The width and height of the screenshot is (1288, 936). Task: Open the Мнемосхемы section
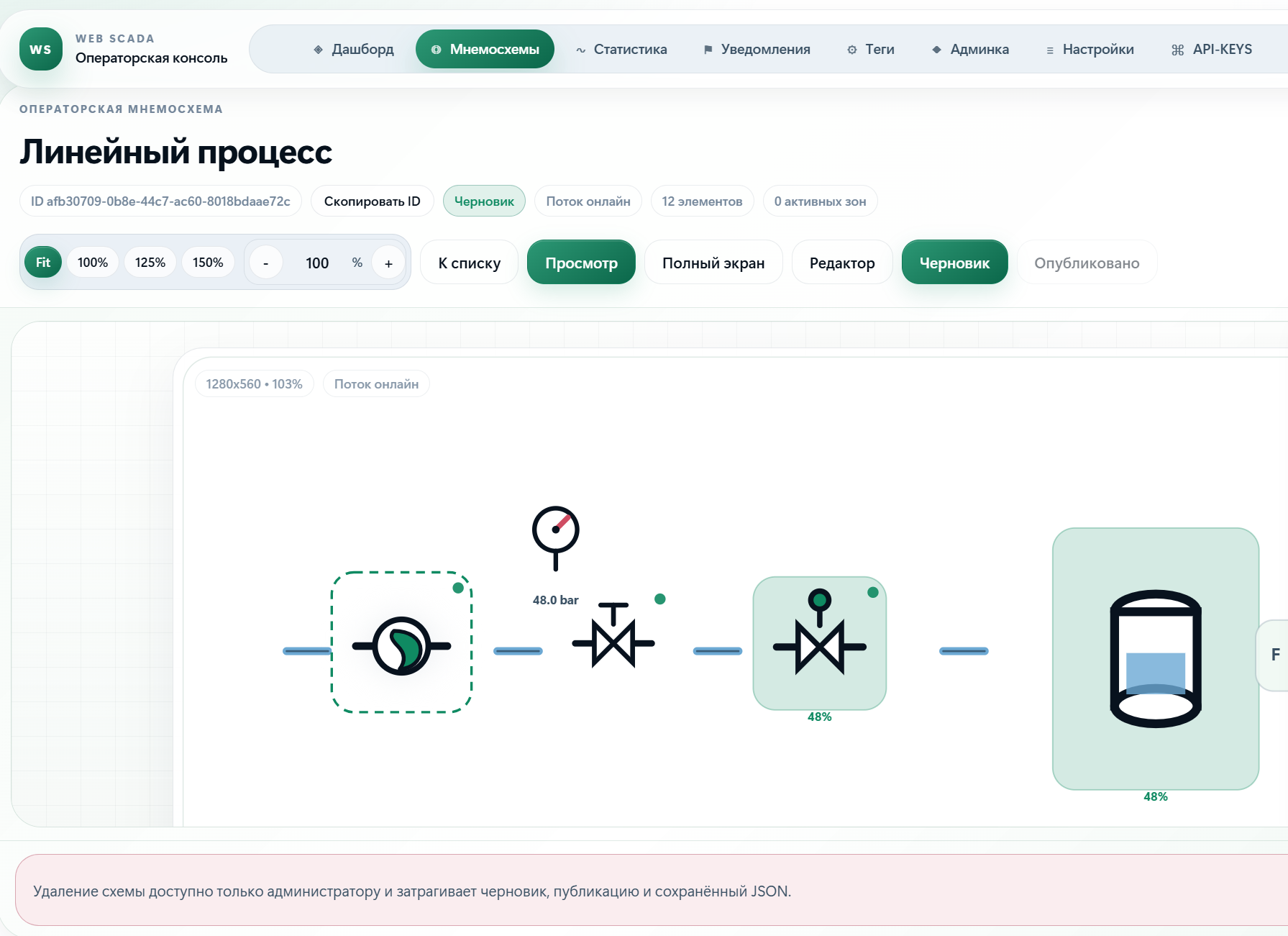pyautogui.click(x=485, y=49)
